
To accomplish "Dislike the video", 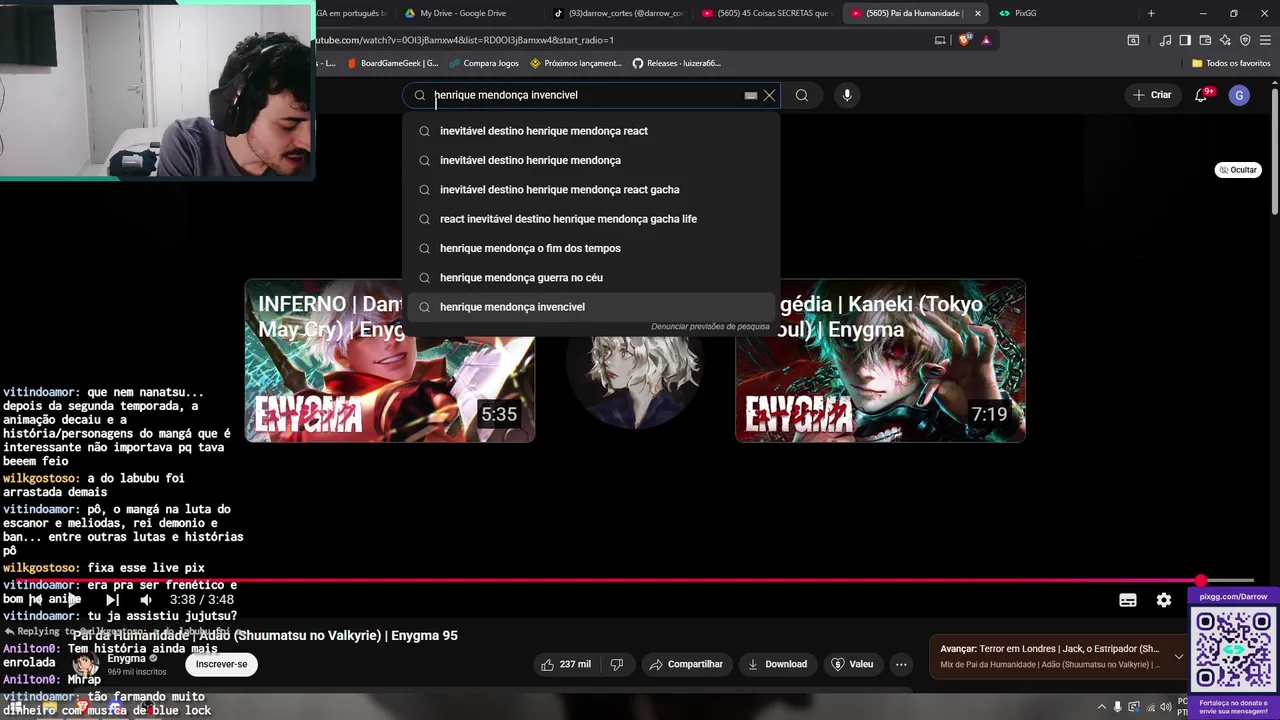I will (617, 664).
